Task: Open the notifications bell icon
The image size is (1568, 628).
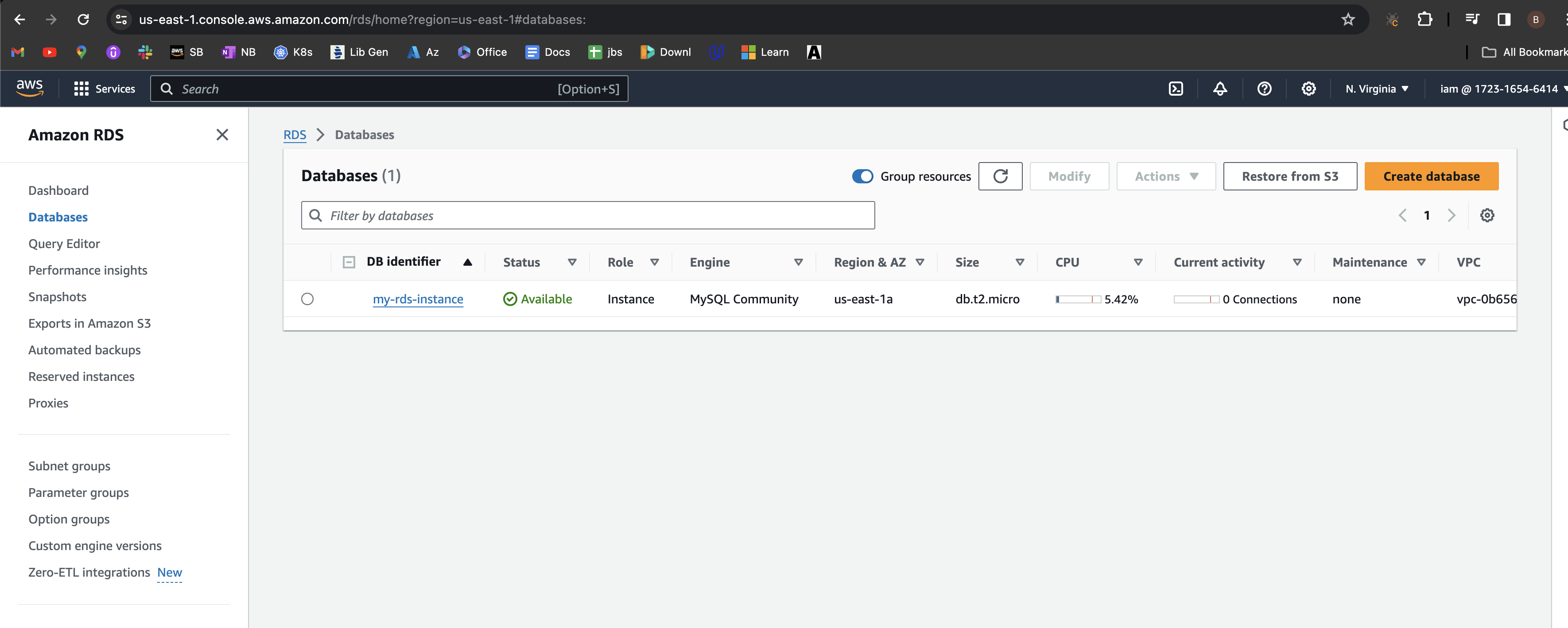Action: click(1220, 89)
